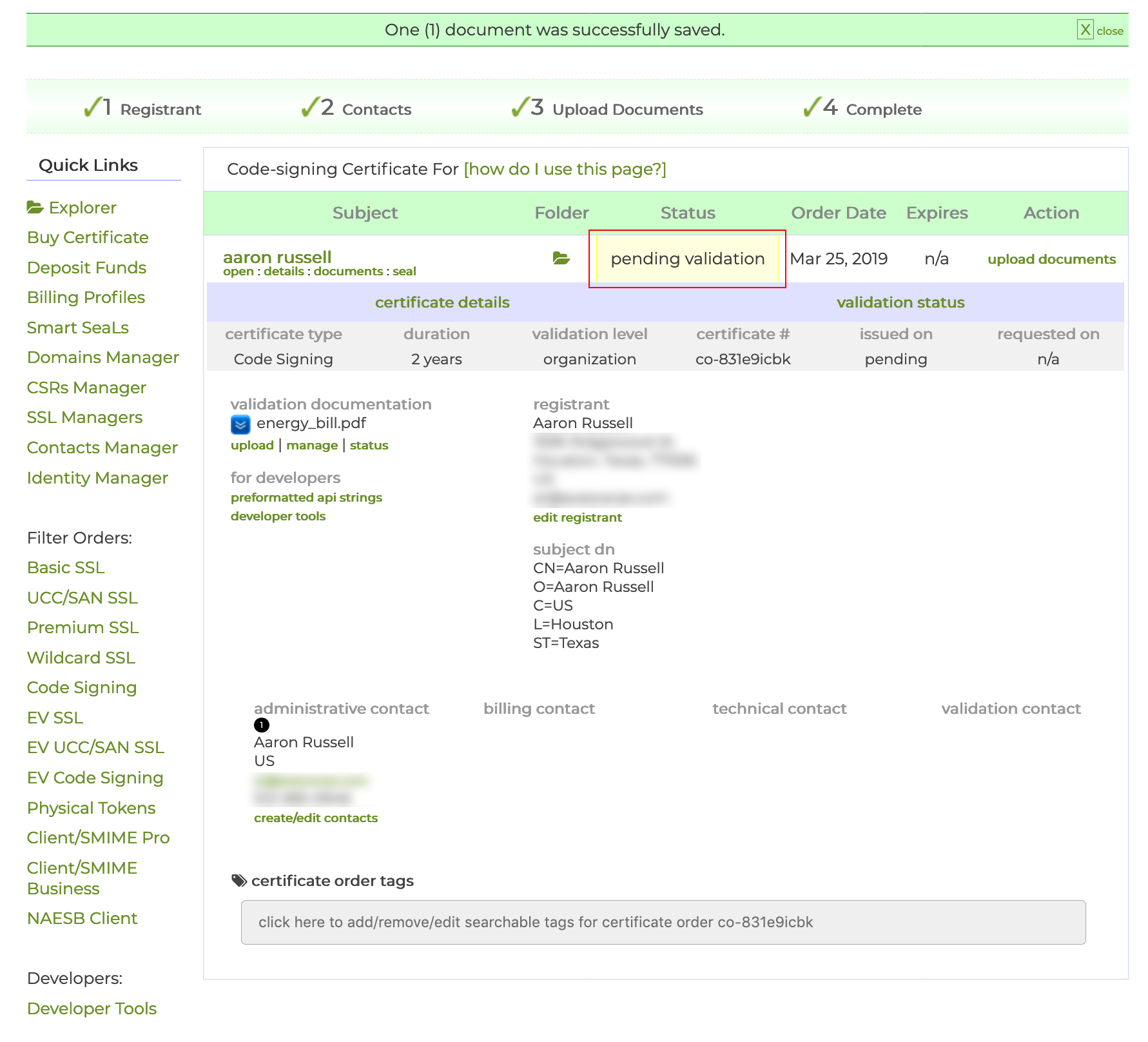The height and width of the screenshot is (1042, 1148).
Task: Open the create/edit contacts link
Action: (x=315, y=818)
